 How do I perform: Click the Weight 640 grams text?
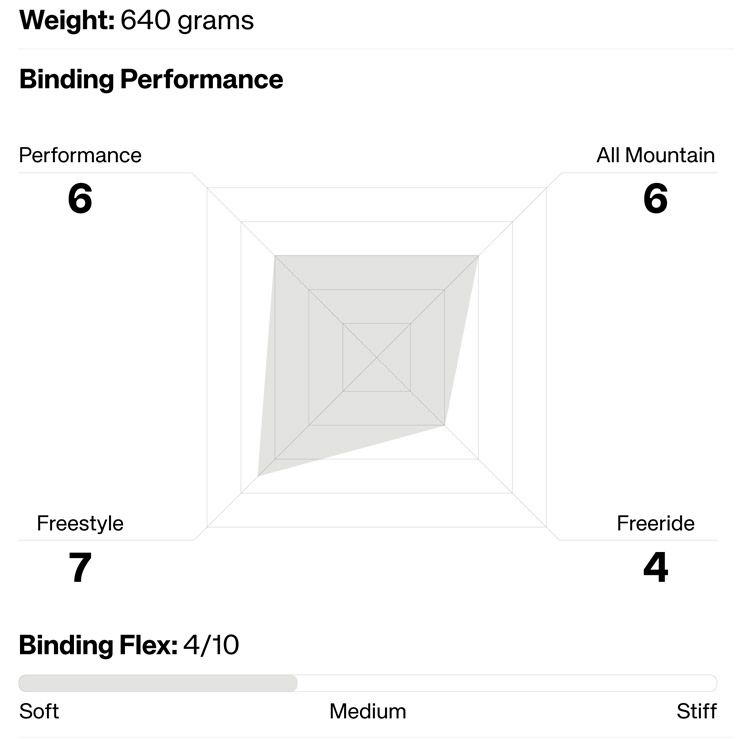click(x=136, y=20)
